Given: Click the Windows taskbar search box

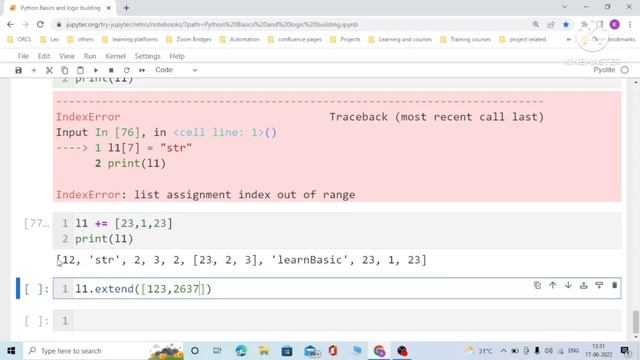Looking at the screenshot, I should [x=104, y=351].
